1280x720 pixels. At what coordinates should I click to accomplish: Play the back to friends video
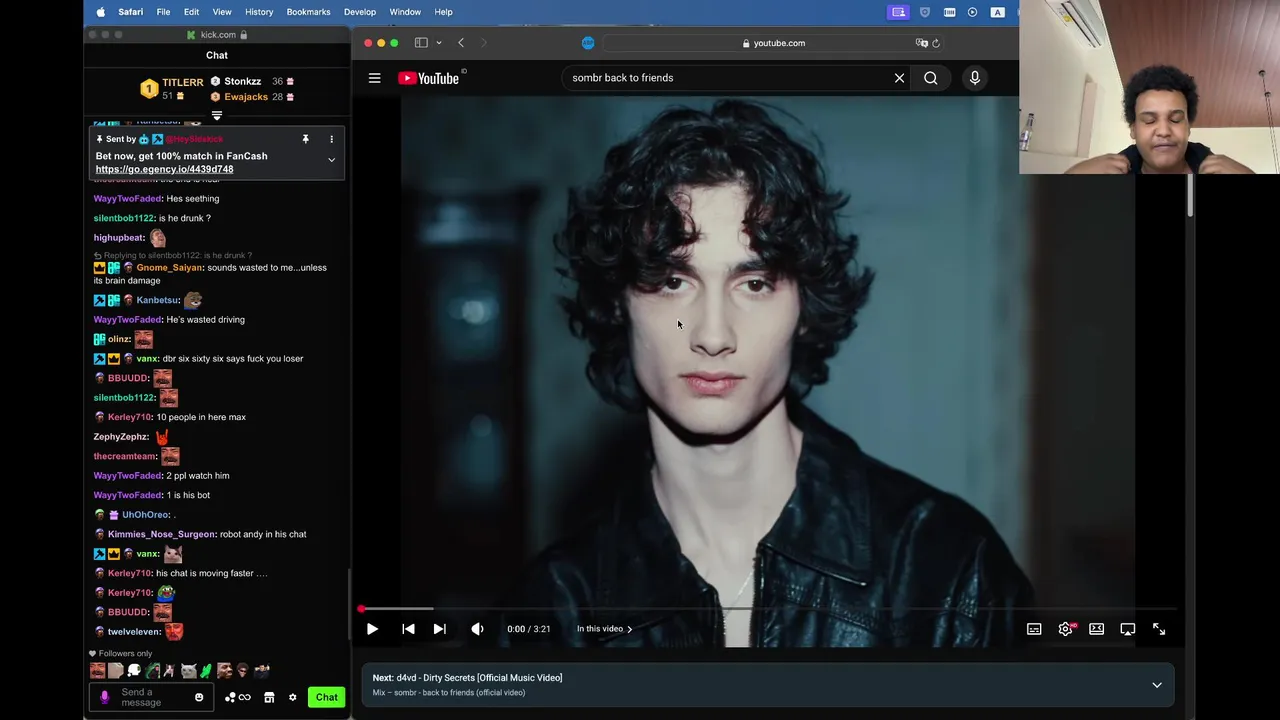point(372,629)
